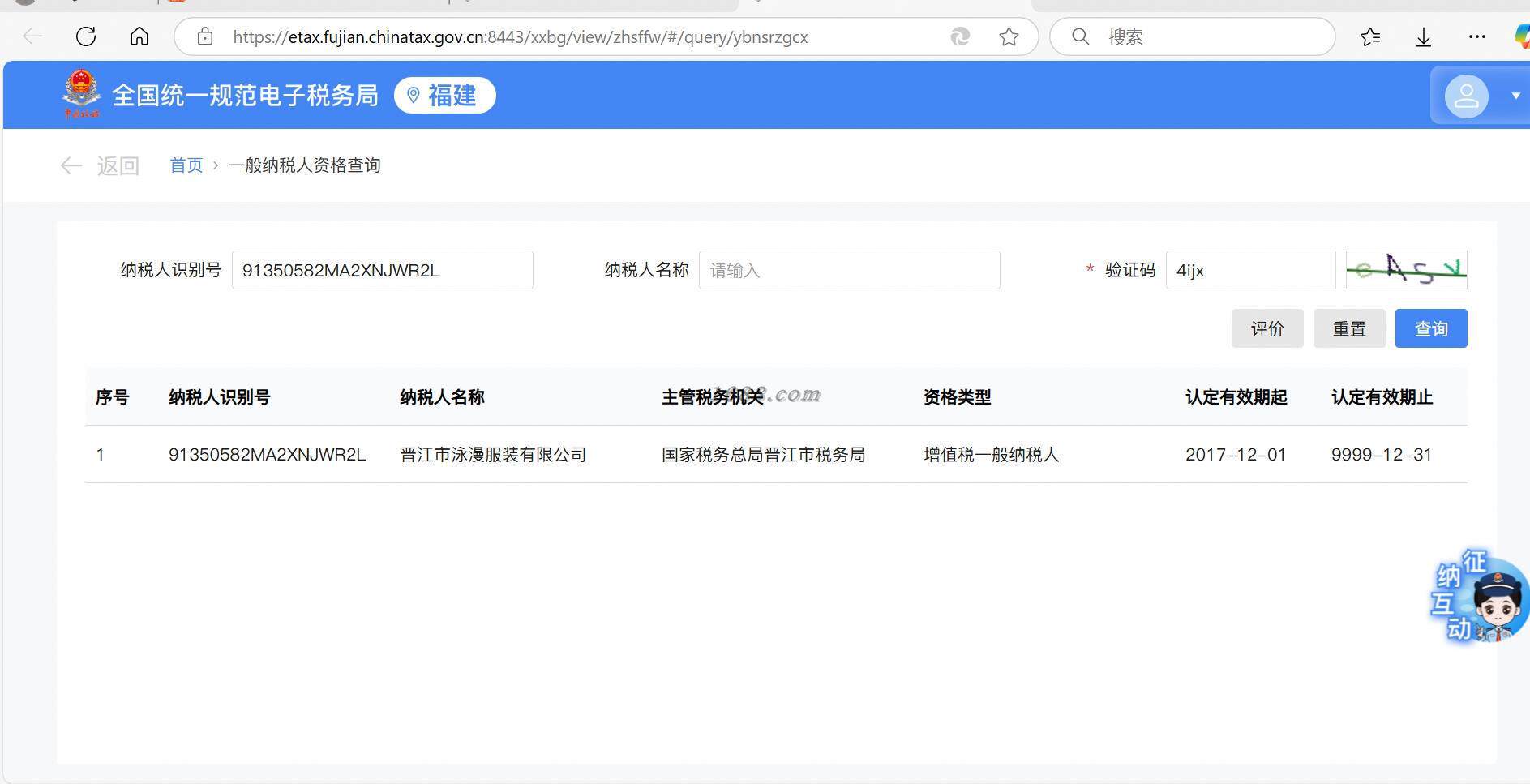Image resolution: width=1530 pixels, height=784 pixels.
Task: Click the 重置 button
Action: [x=1349, y=328]
